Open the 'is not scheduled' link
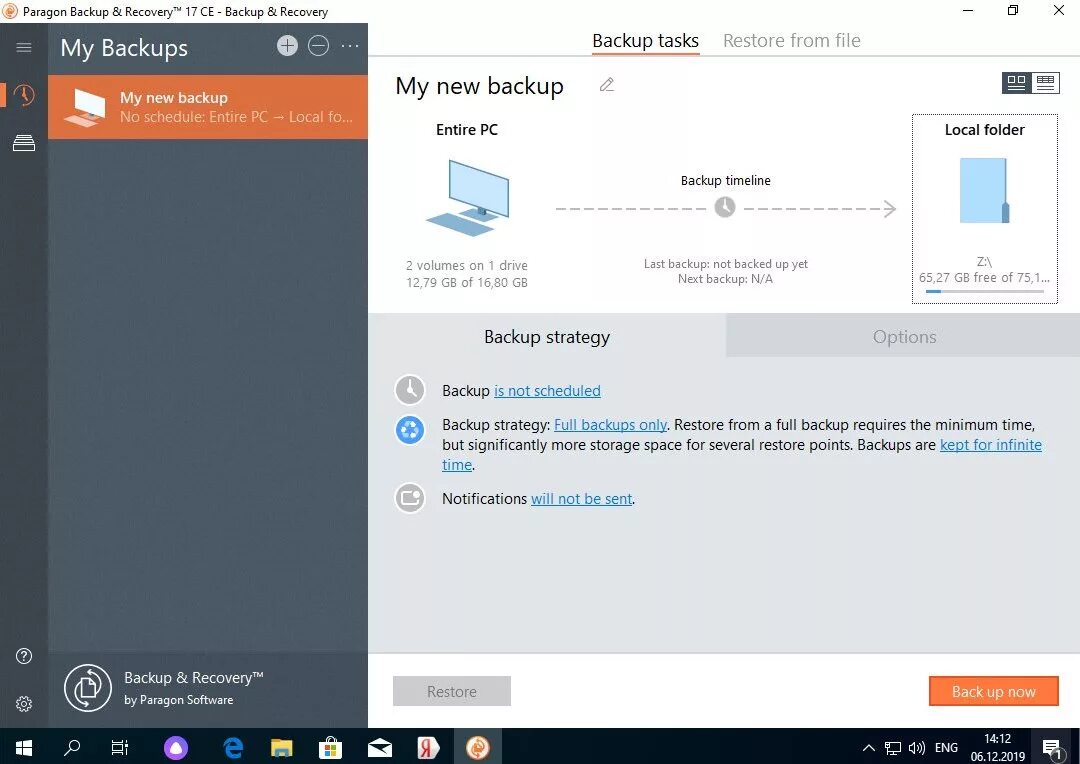Screen dimensions: 1080x764 (x=547, y=391)
